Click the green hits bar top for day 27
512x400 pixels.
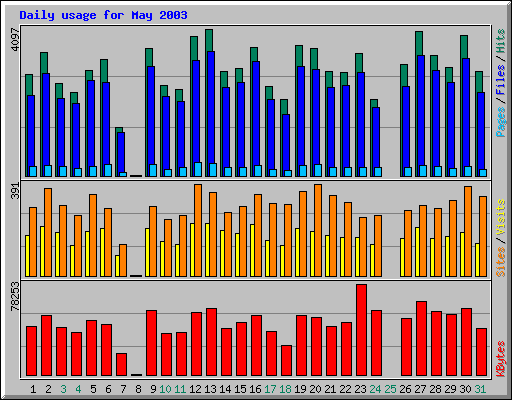pos(419,43)
